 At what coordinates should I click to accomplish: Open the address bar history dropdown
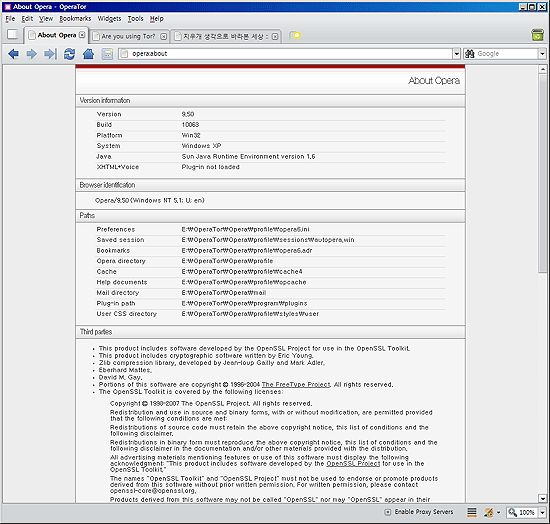click(456, 54)
